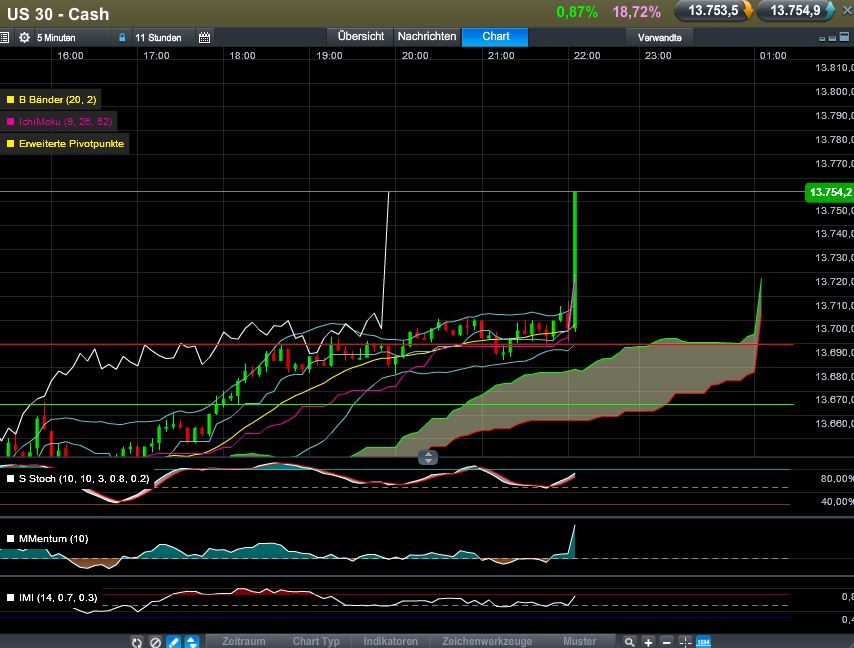Click the magenta swatch of IchiMoku
Screen dimensions: 854x648
tap(10, 121)
